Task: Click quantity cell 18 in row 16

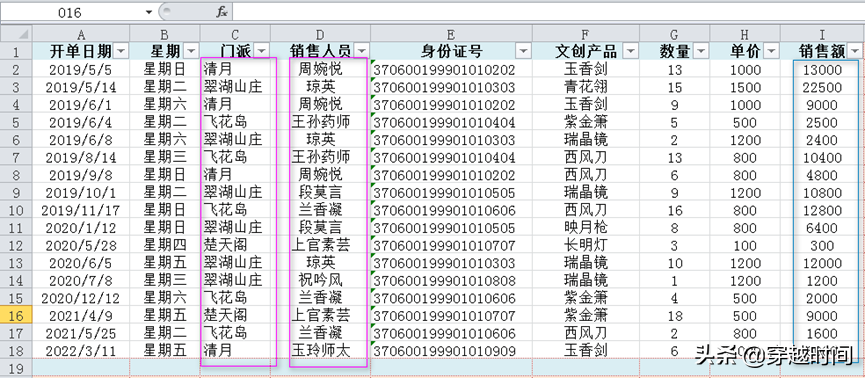Action: click(675, 316)
